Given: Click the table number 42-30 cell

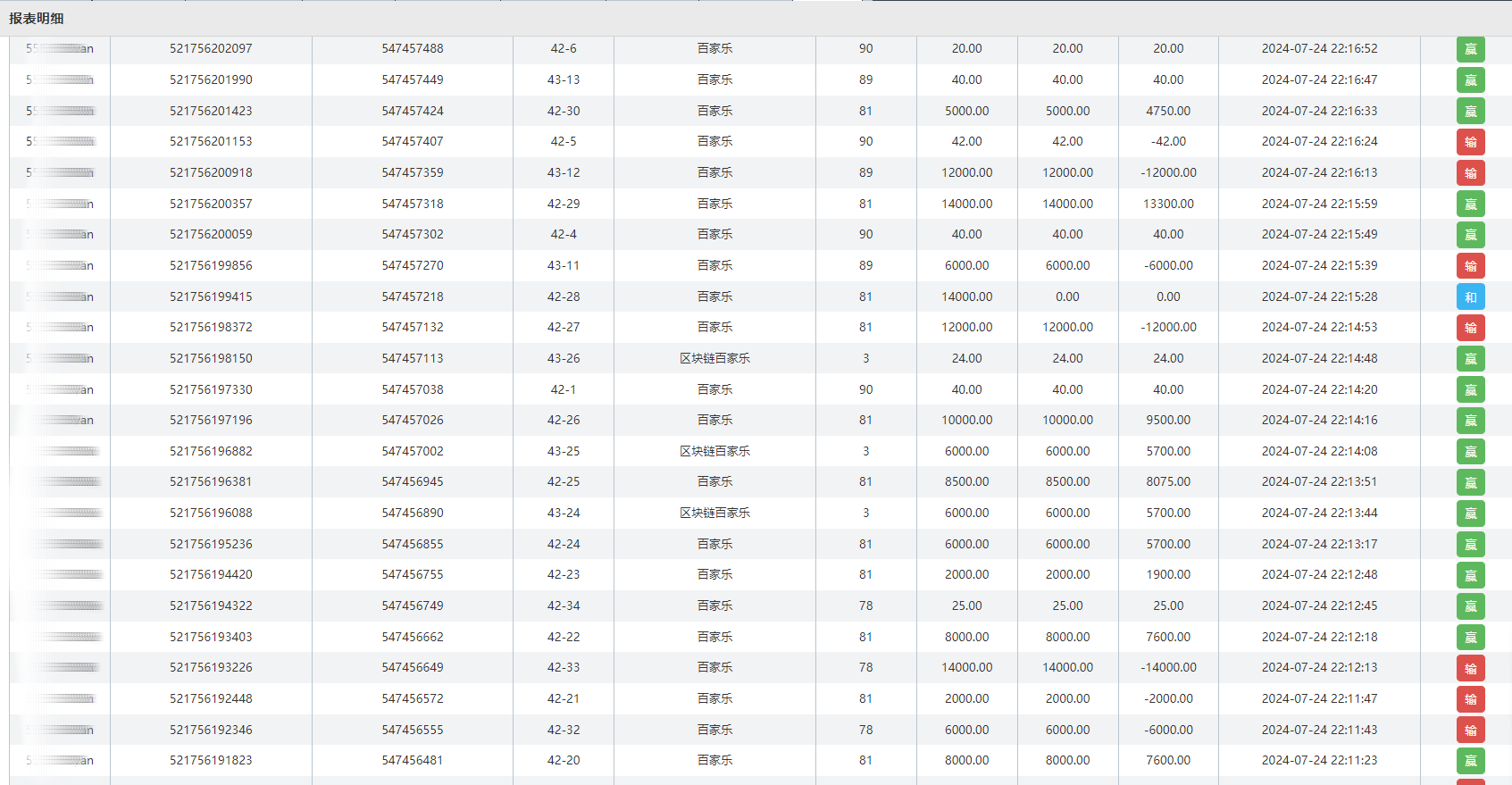Looking at the screenshot, I should (x=563, y=111).
